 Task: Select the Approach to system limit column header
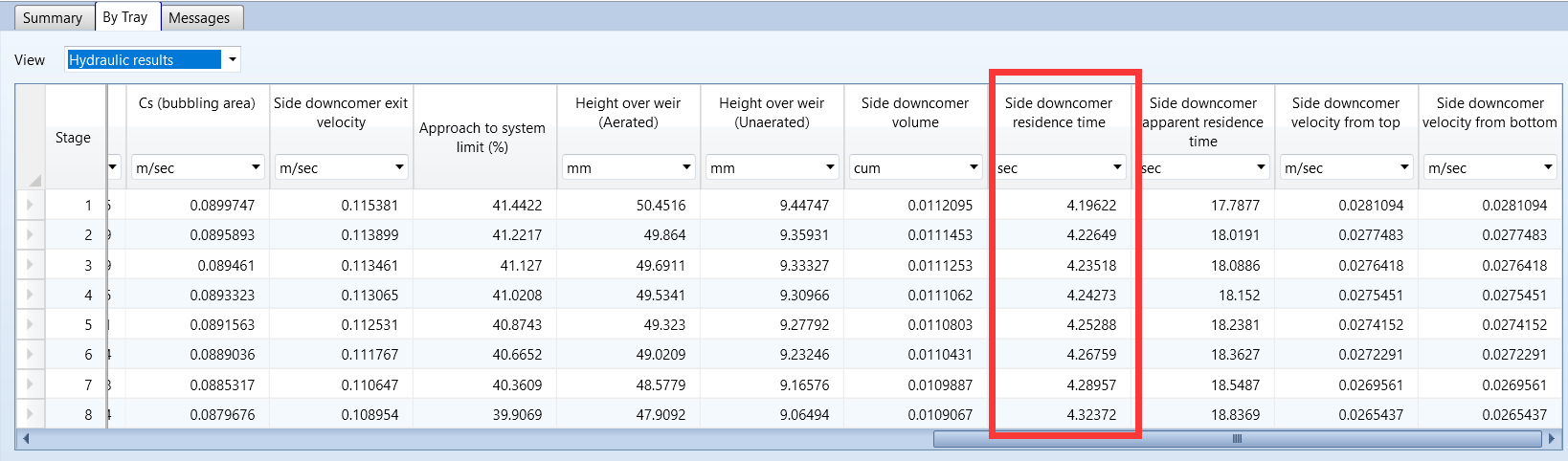pos(483,137)
